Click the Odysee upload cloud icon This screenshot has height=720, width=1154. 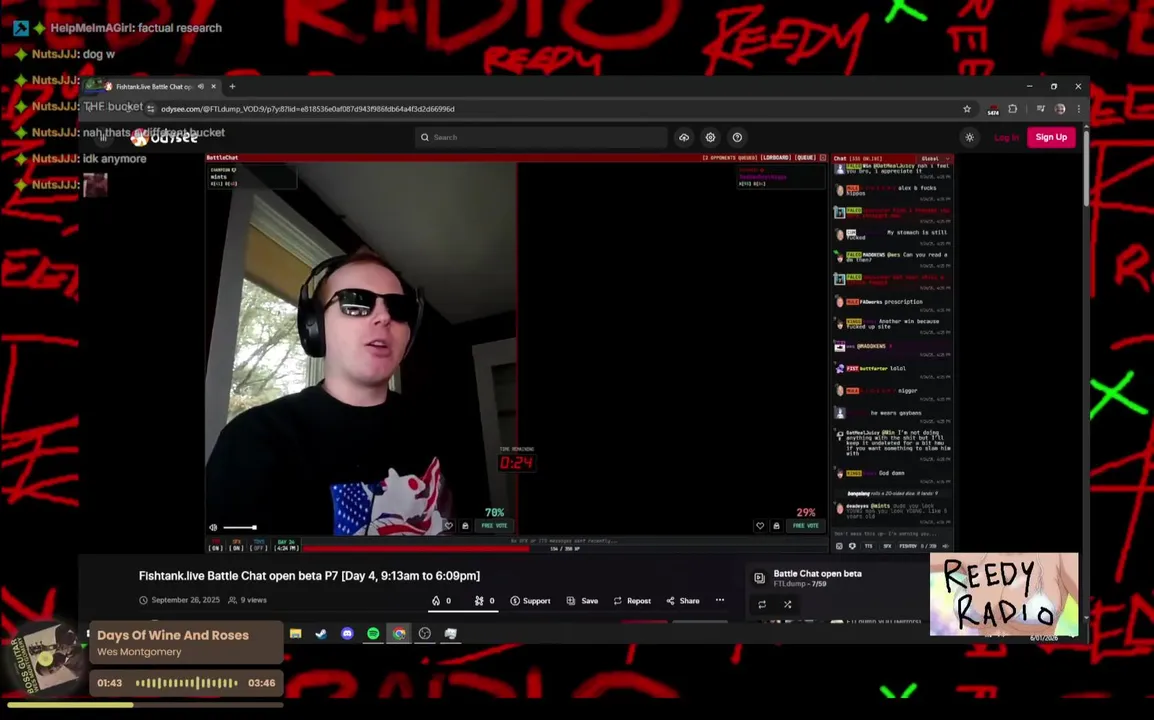[x=684, y=138]
